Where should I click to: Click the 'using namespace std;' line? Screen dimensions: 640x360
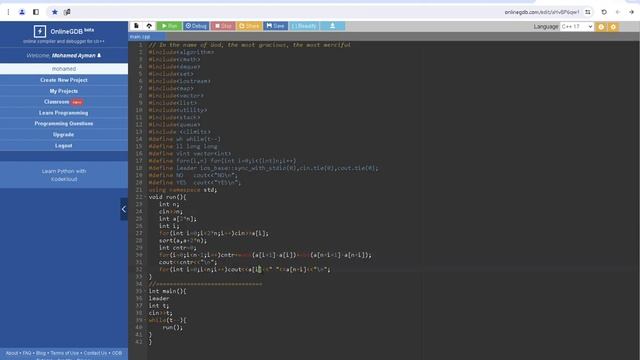pyautogui.click(x=182, y=190)
